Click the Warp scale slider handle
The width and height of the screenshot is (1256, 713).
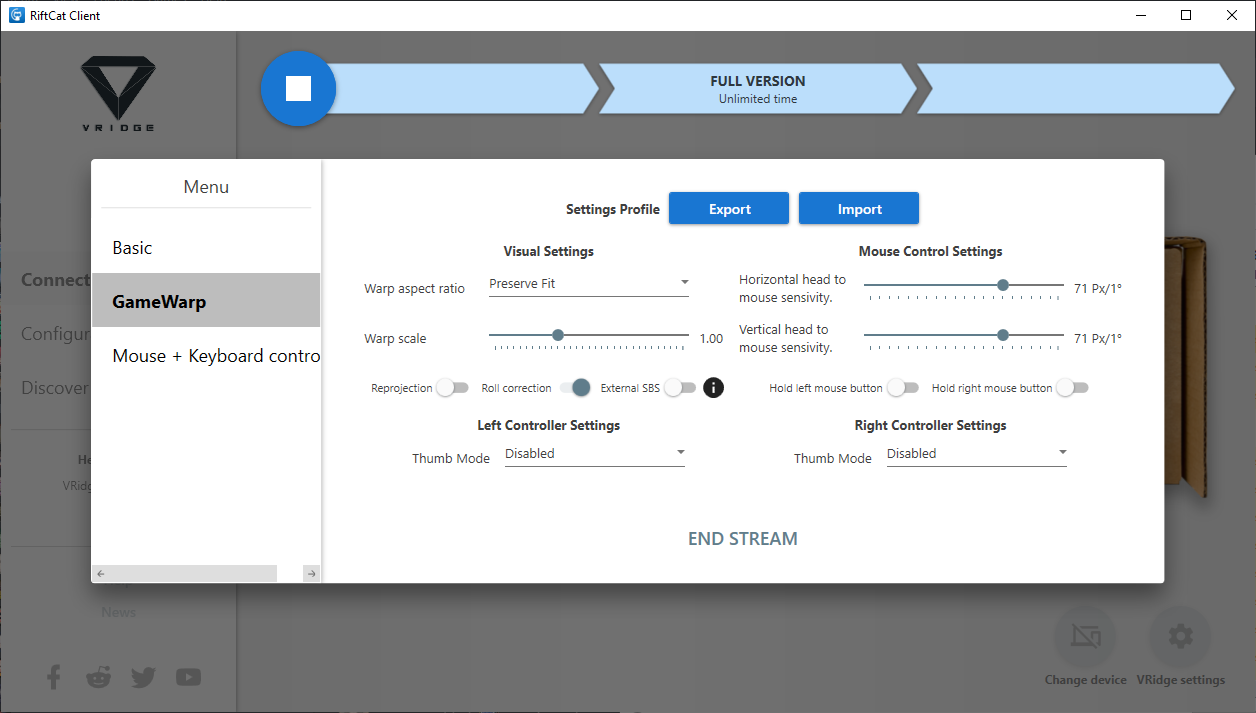click(x=558, y=335)
